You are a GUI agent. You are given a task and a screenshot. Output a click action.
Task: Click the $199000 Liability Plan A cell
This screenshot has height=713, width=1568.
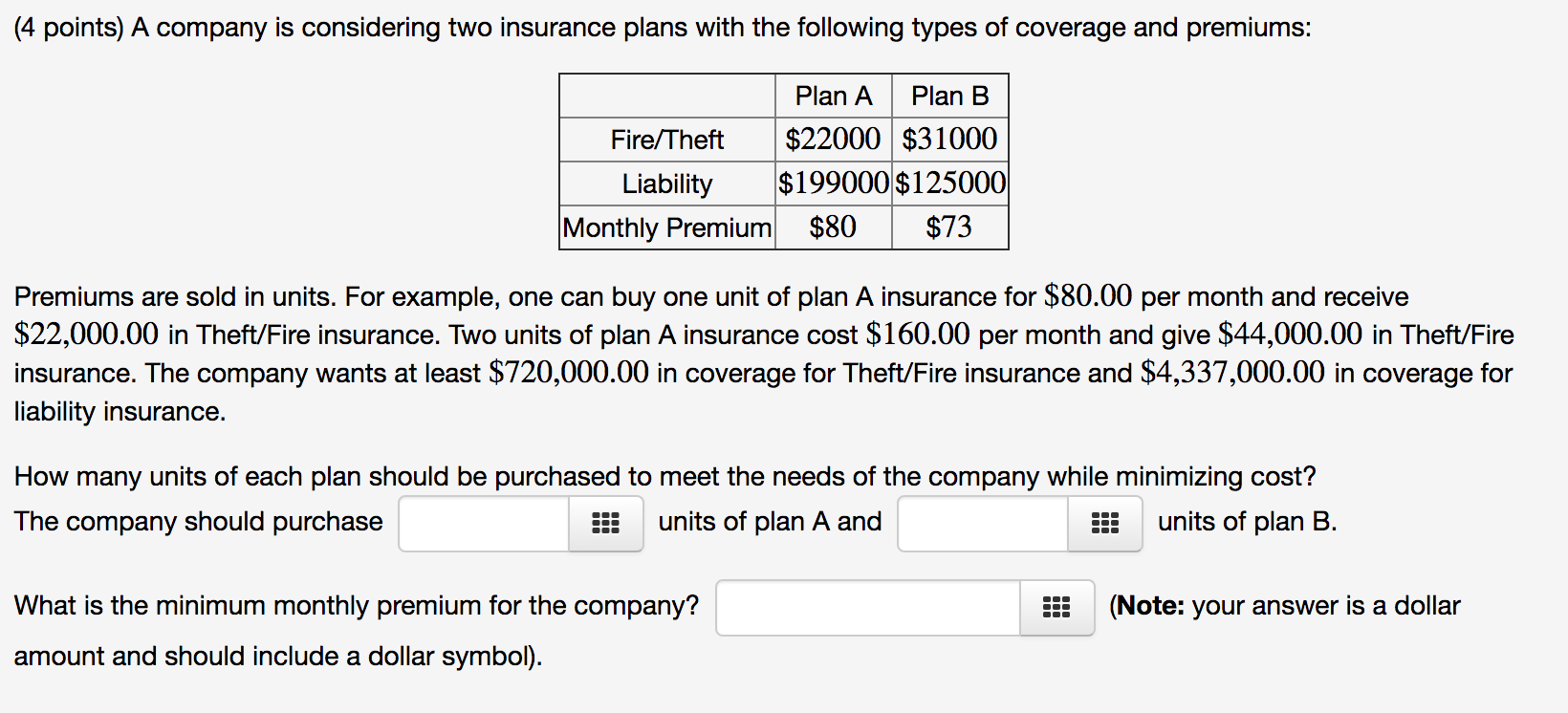833,184
